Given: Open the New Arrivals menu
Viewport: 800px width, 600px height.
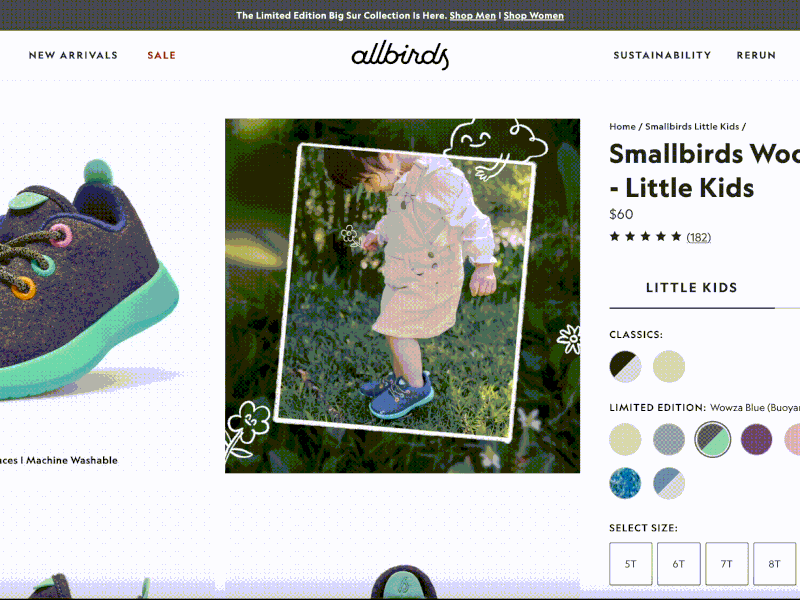Looking at the screenshot, I should click(x=73, y=55).
